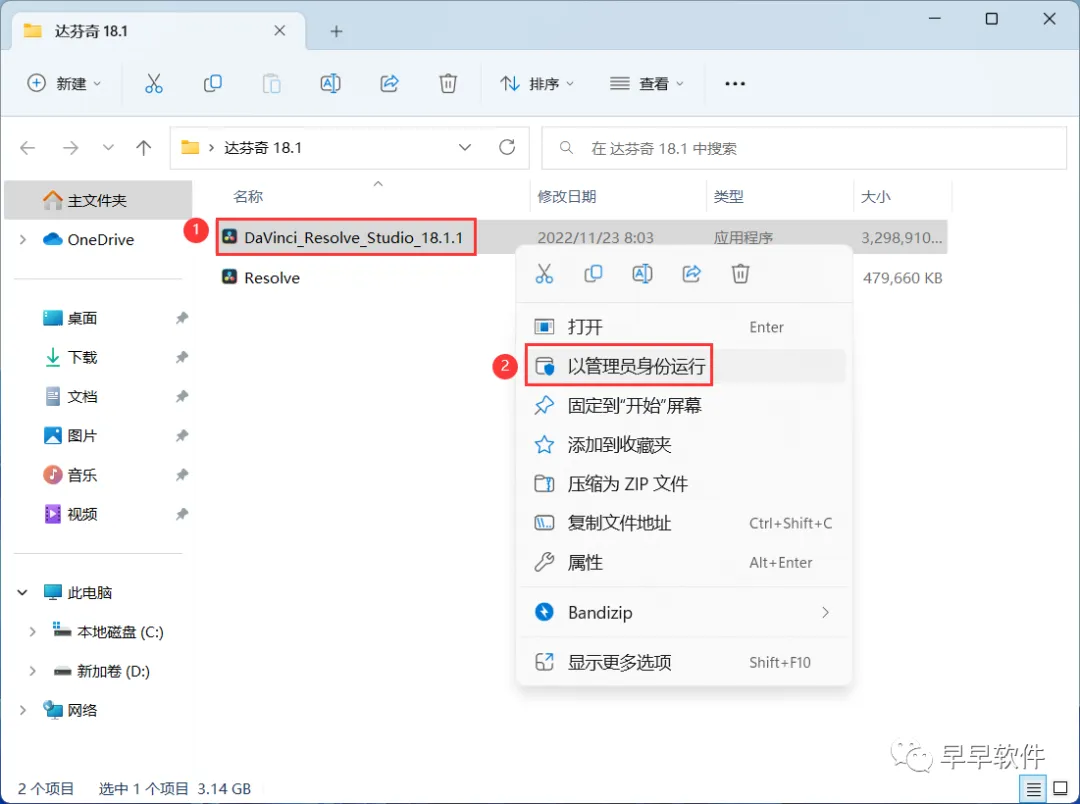Open the 查看 view dropdown
Screen dimensions: 1080x804
pos(647,83)
